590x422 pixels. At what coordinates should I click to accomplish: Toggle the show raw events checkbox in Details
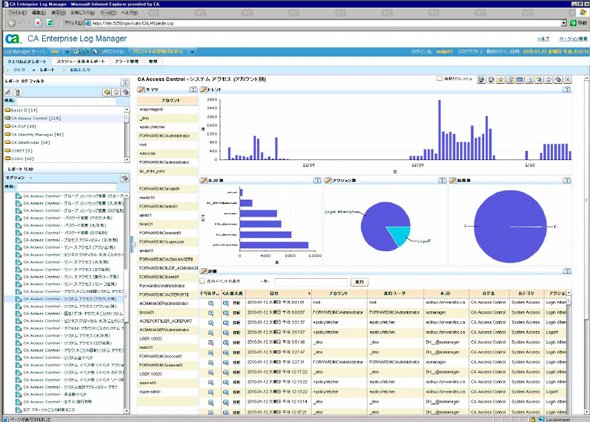(202, 281)
